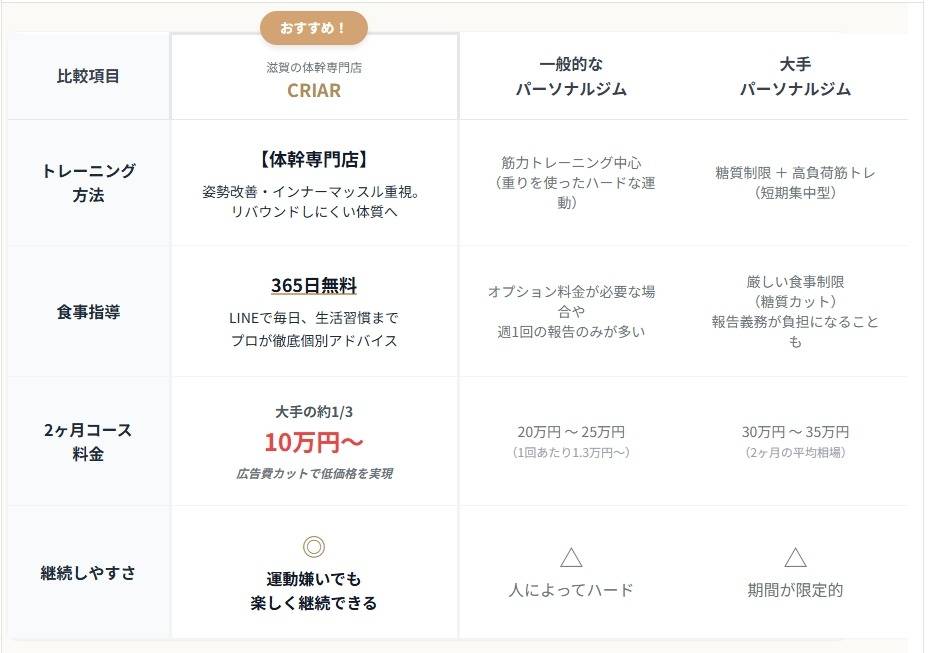Click the おすすめ！ recommendation badge
The image size is (936, 653).
tap(314, 28)
